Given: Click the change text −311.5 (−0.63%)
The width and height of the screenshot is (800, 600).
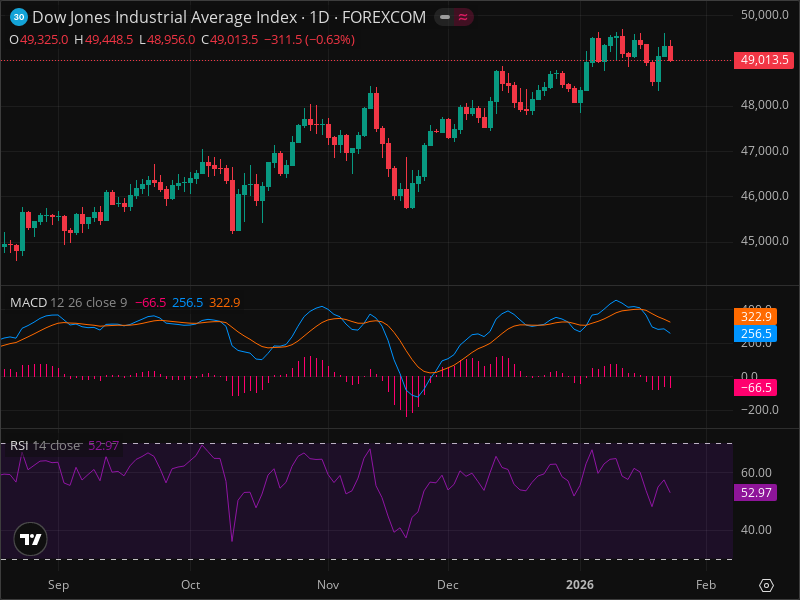Looking at the screenshot, I should (x=309, y=40).
